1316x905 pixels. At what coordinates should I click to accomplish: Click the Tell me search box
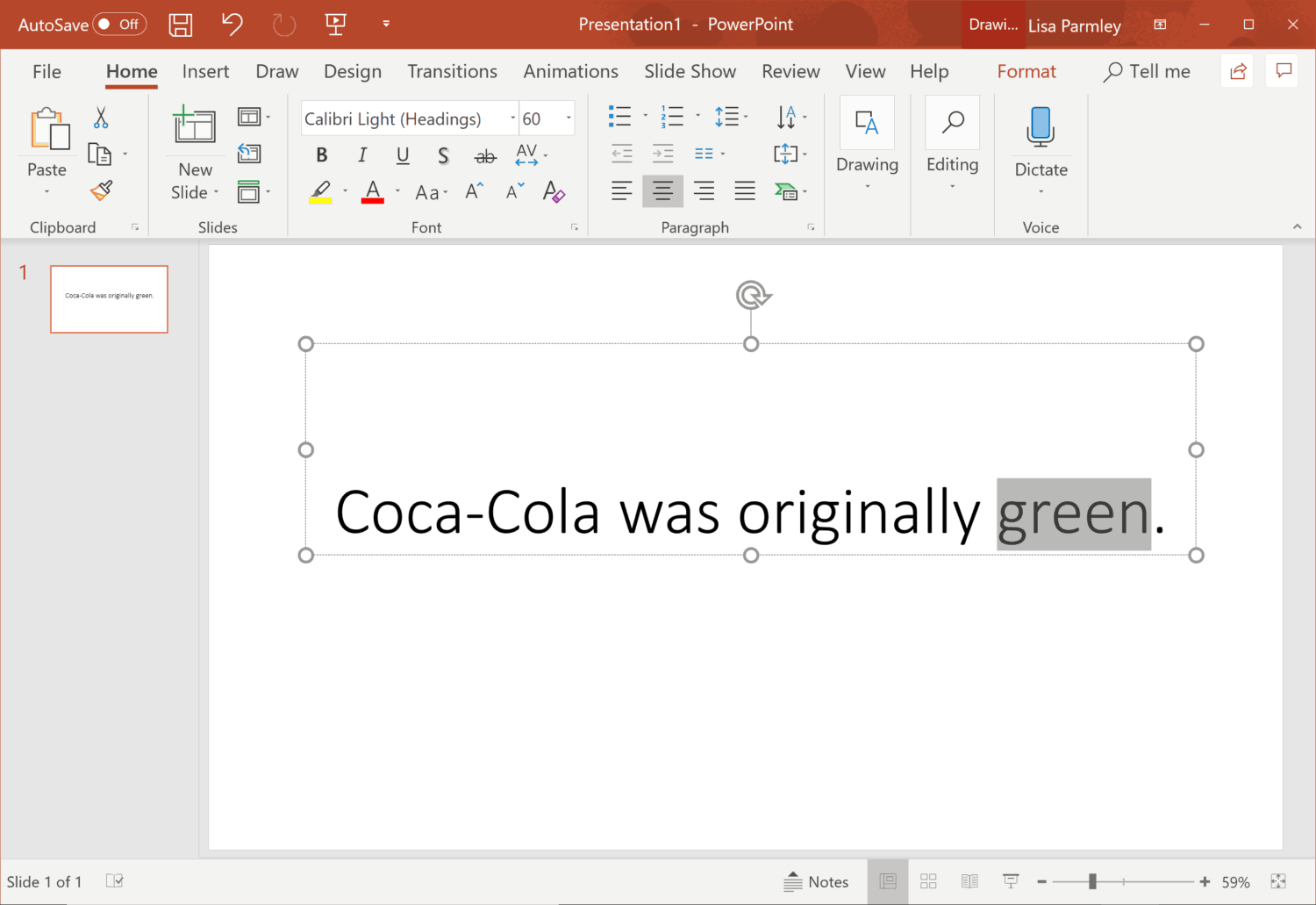click(x=1147, y=71)
